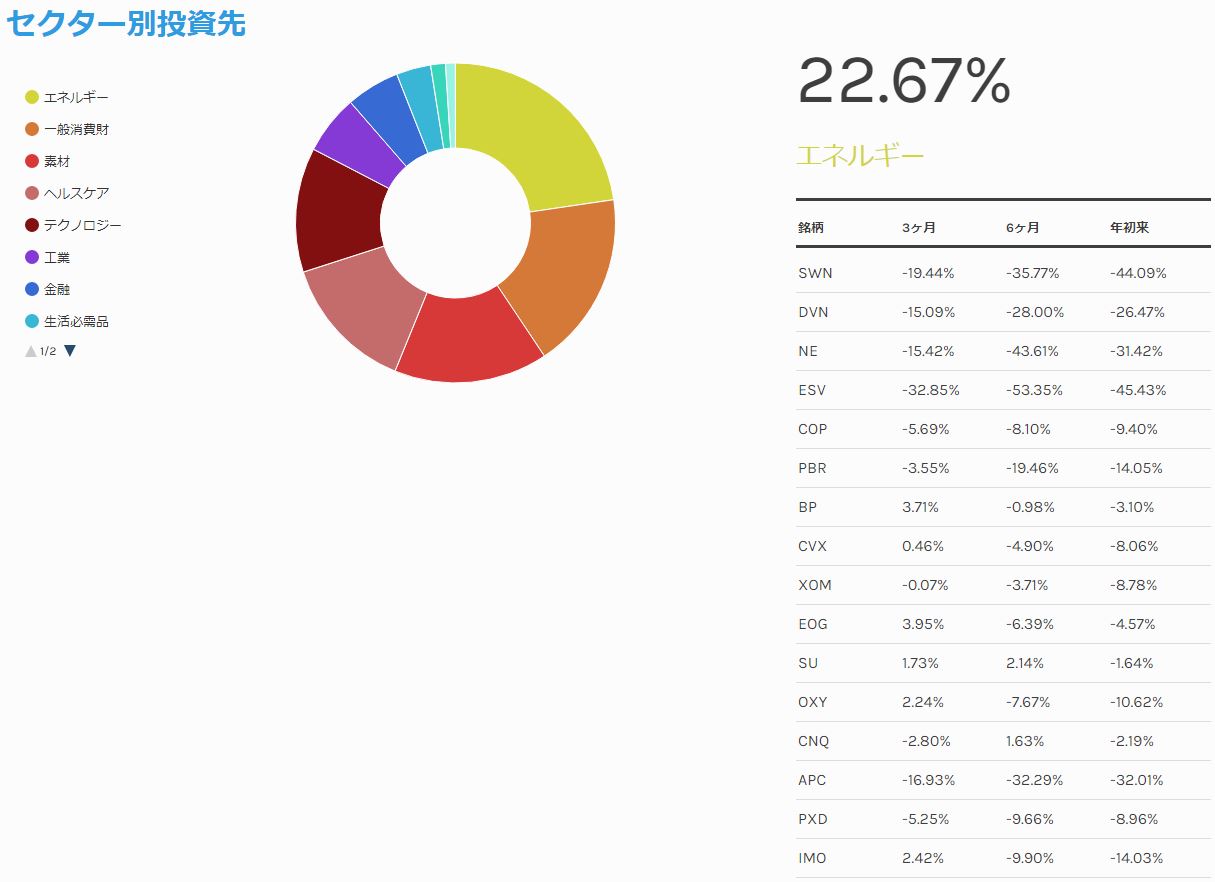The height and width of the screenshot is (882, 1215).
Task: Click the XOM ticker row
Action: coord(1003,585)
